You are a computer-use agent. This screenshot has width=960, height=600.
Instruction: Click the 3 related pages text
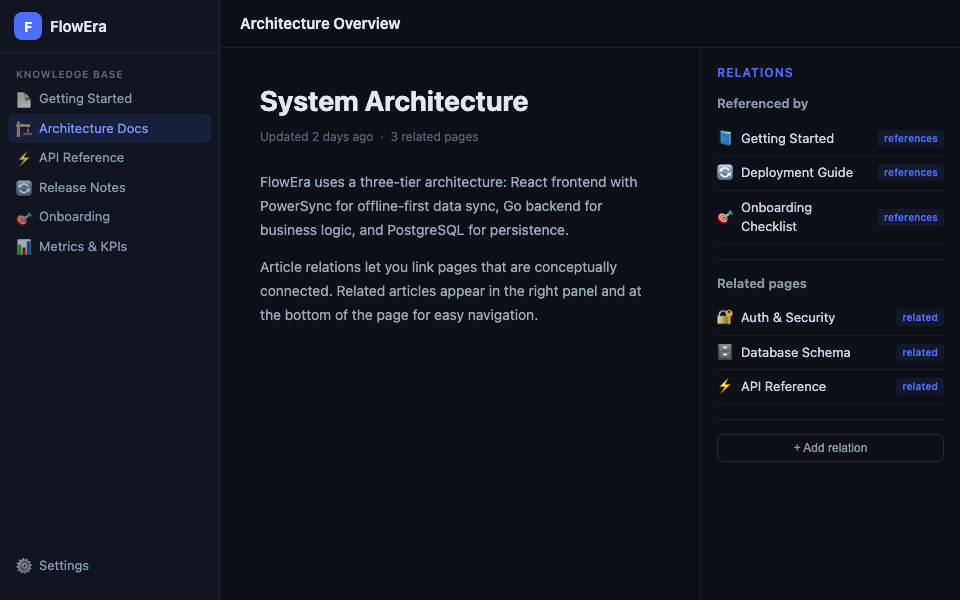(434, 137)
